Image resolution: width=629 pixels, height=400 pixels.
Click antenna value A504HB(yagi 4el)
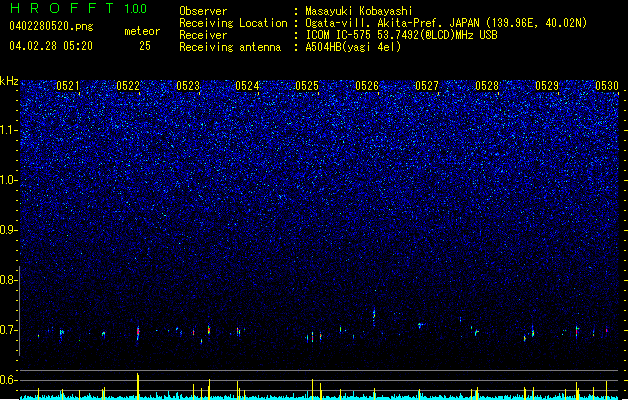353,47
